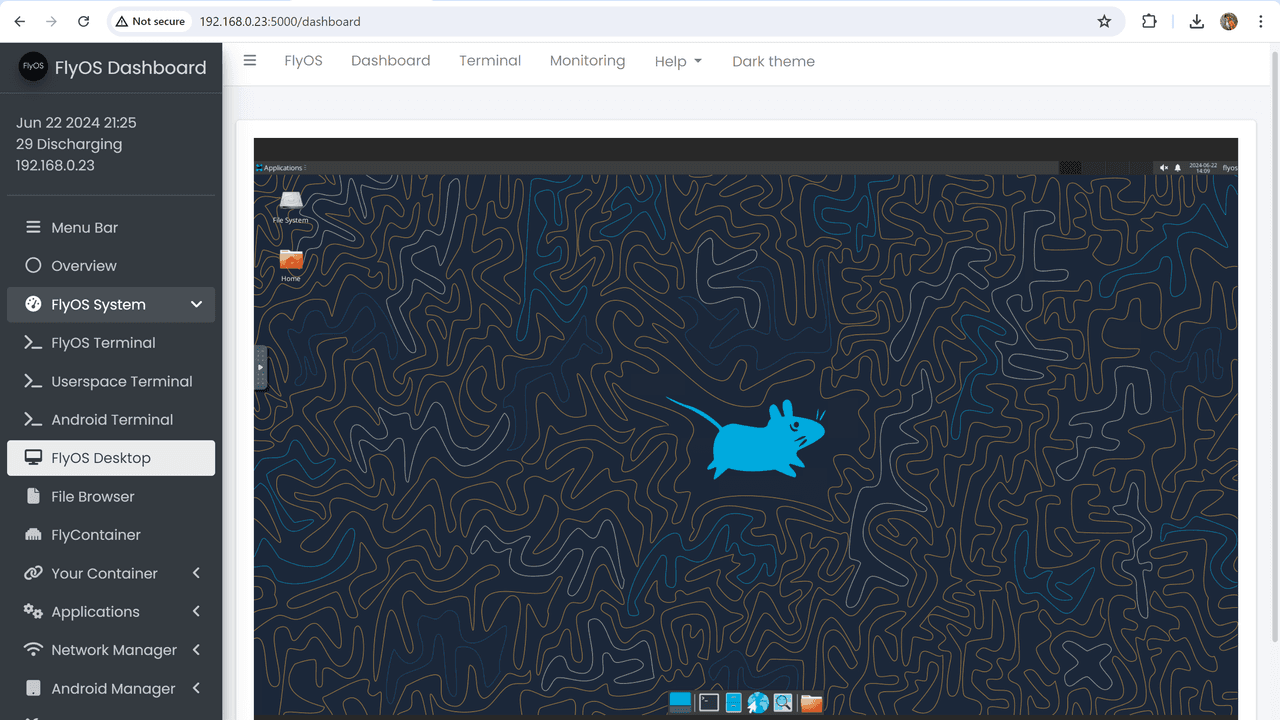The width and height of the screenshot is (1280, 720).
Task: Open the orange home folder in dock
Action: point(811,703)
